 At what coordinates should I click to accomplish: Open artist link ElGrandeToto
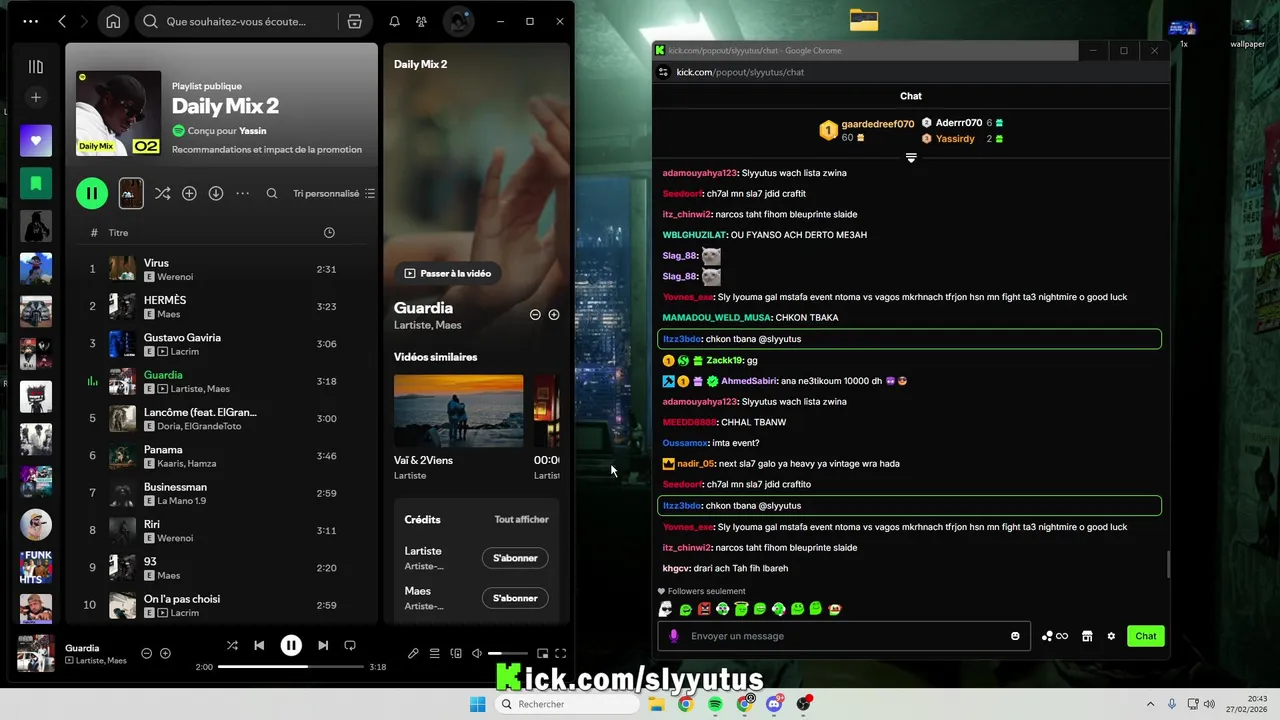coord(214,426)
